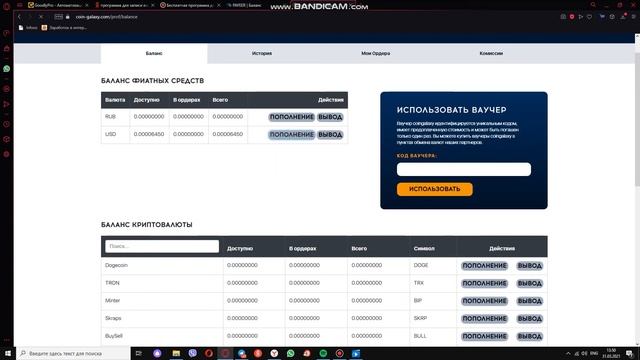Switch to the Мои Ордера tab

coord(376,53)
